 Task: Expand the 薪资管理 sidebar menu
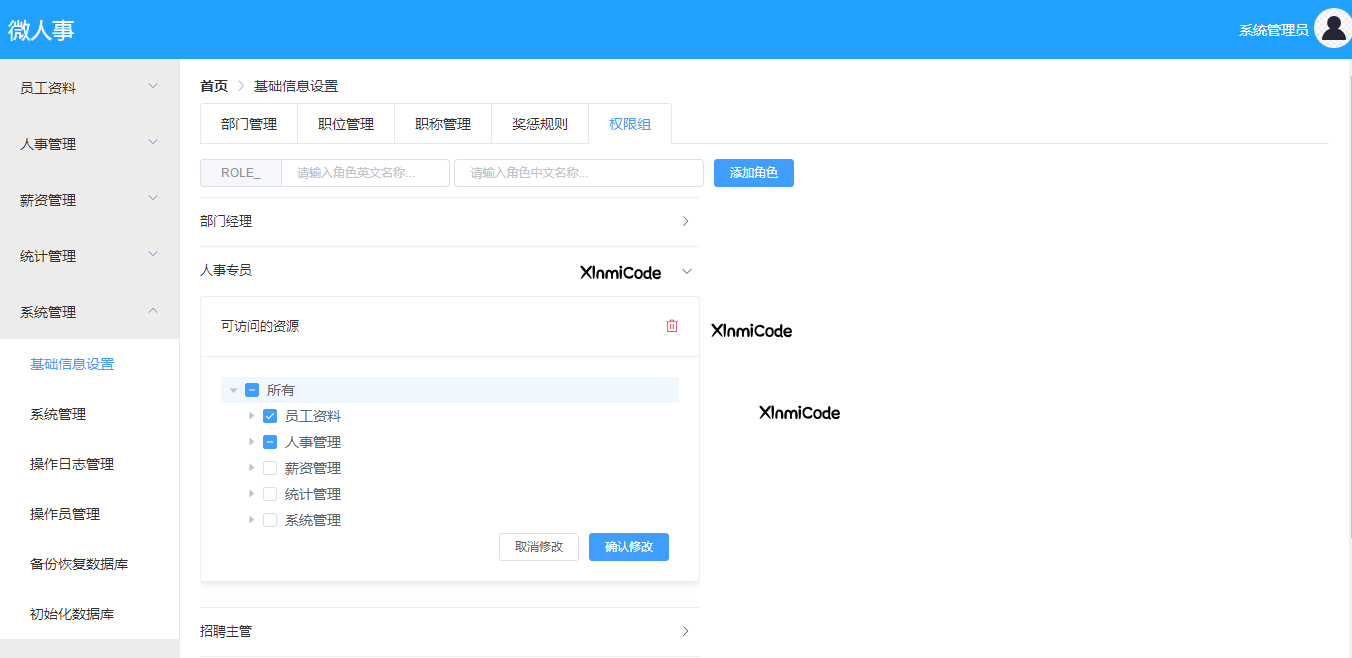coord(153,199)
